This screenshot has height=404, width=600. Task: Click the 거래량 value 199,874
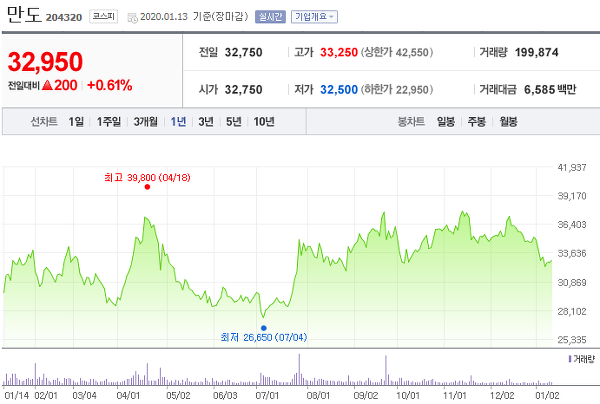point(536,52)
